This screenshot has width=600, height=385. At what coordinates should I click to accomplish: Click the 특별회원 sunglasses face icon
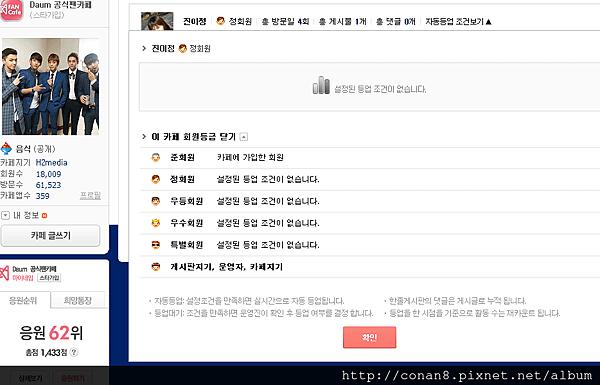pos(156,245)
